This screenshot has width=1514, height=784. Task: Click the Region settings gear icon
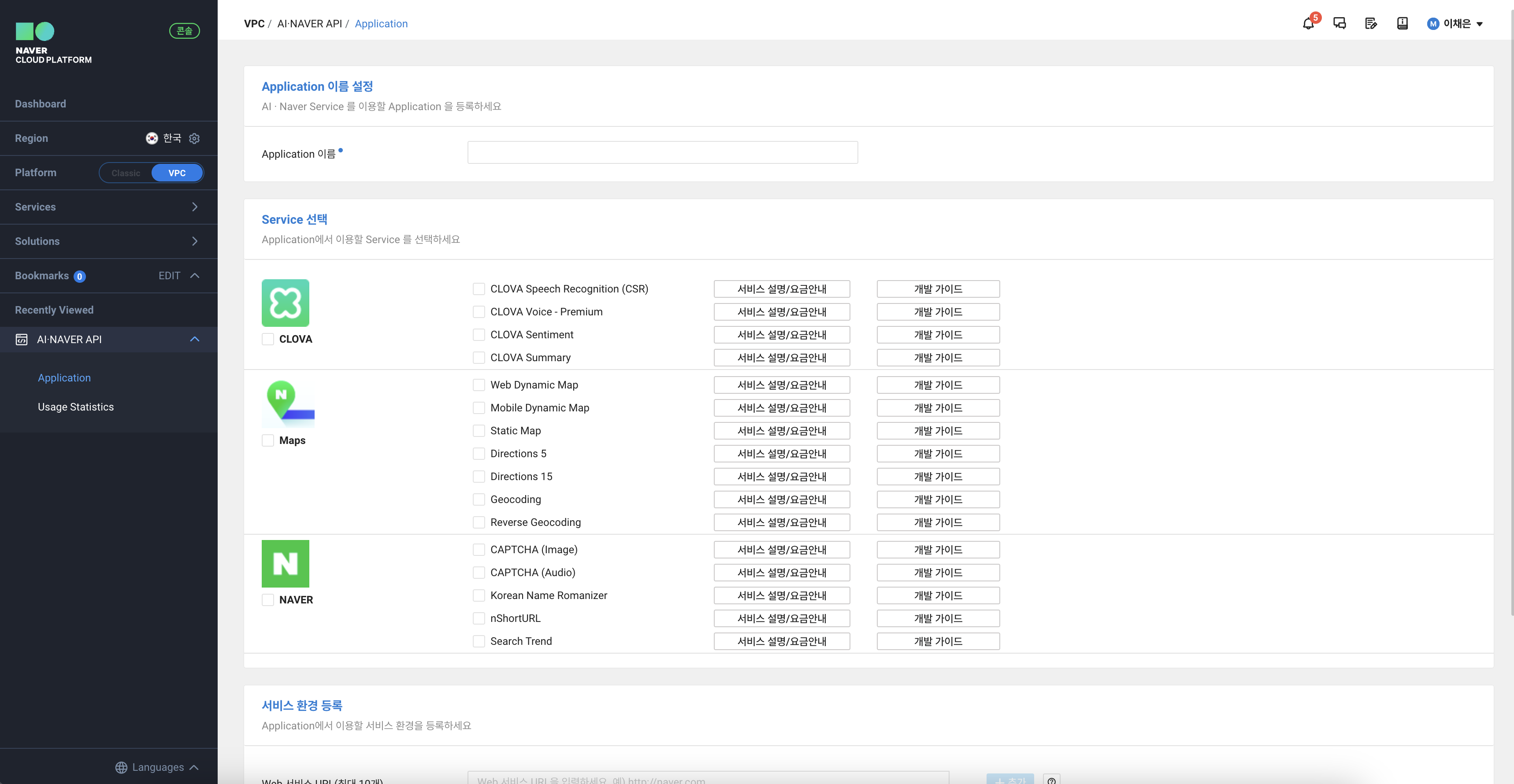point(195,138)
